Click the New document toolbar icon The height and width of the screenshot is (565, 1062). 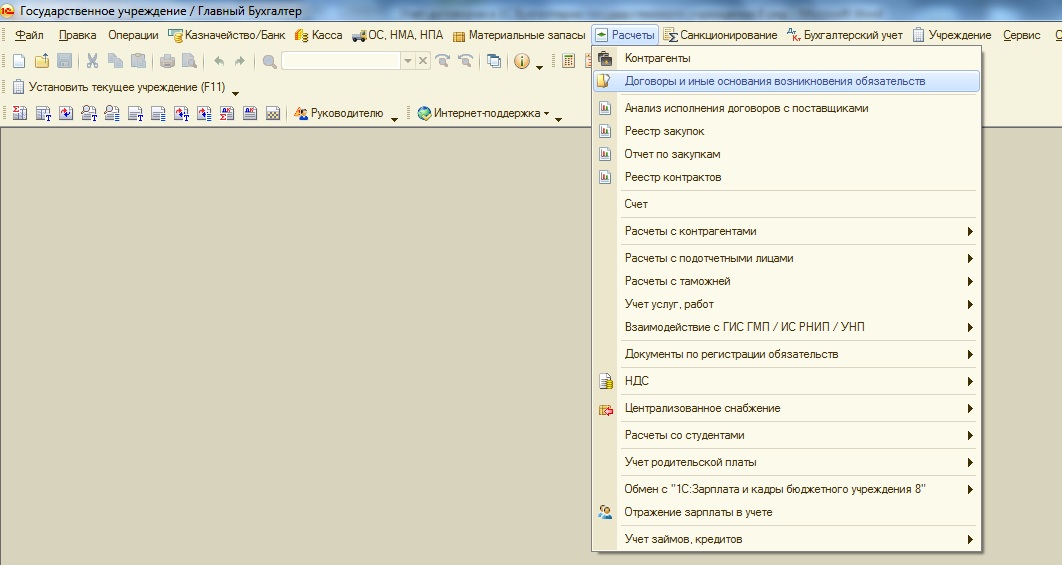point(19,61)
